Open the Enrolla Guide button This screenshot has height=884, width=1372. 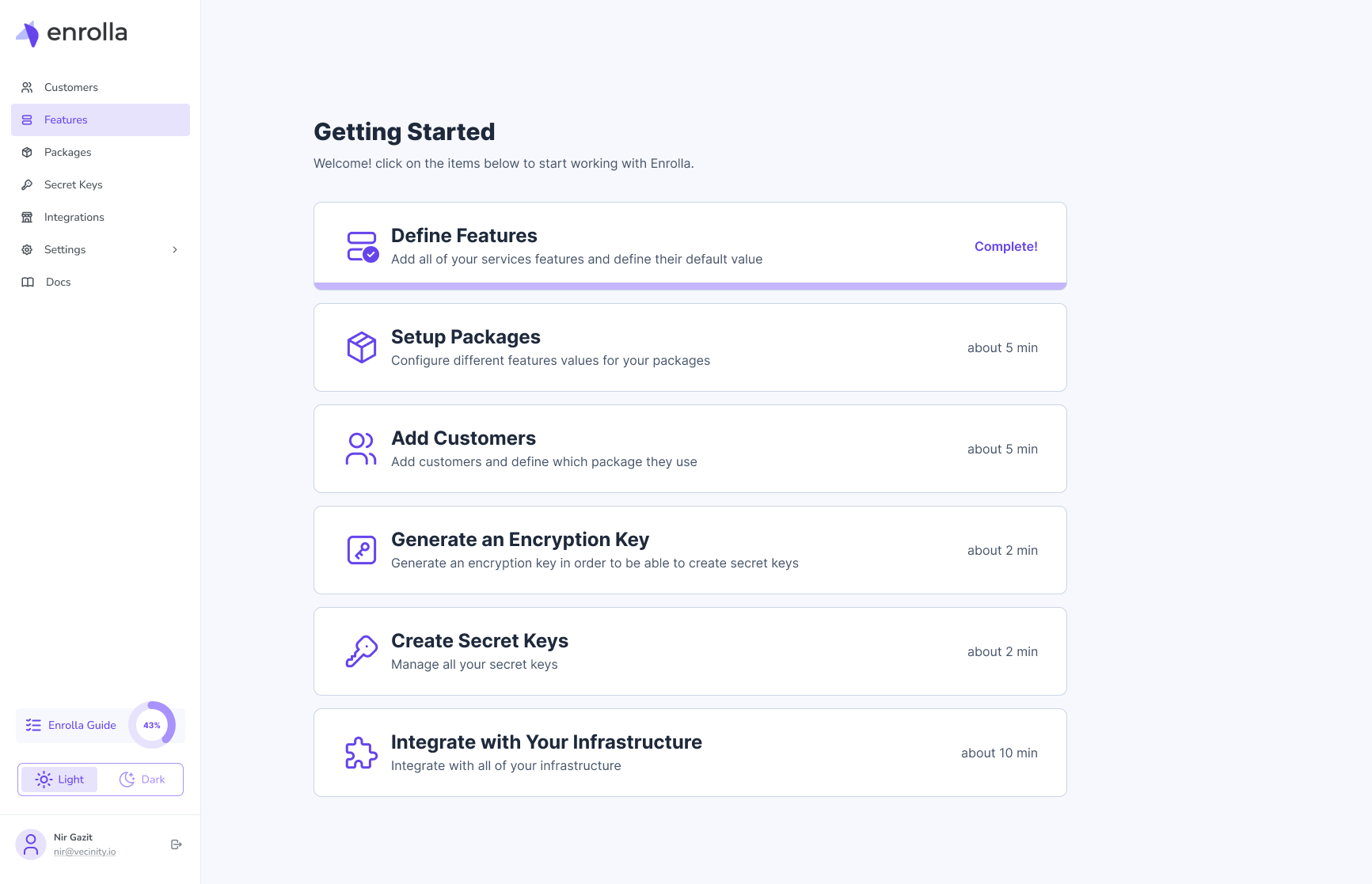click(71, 725)
